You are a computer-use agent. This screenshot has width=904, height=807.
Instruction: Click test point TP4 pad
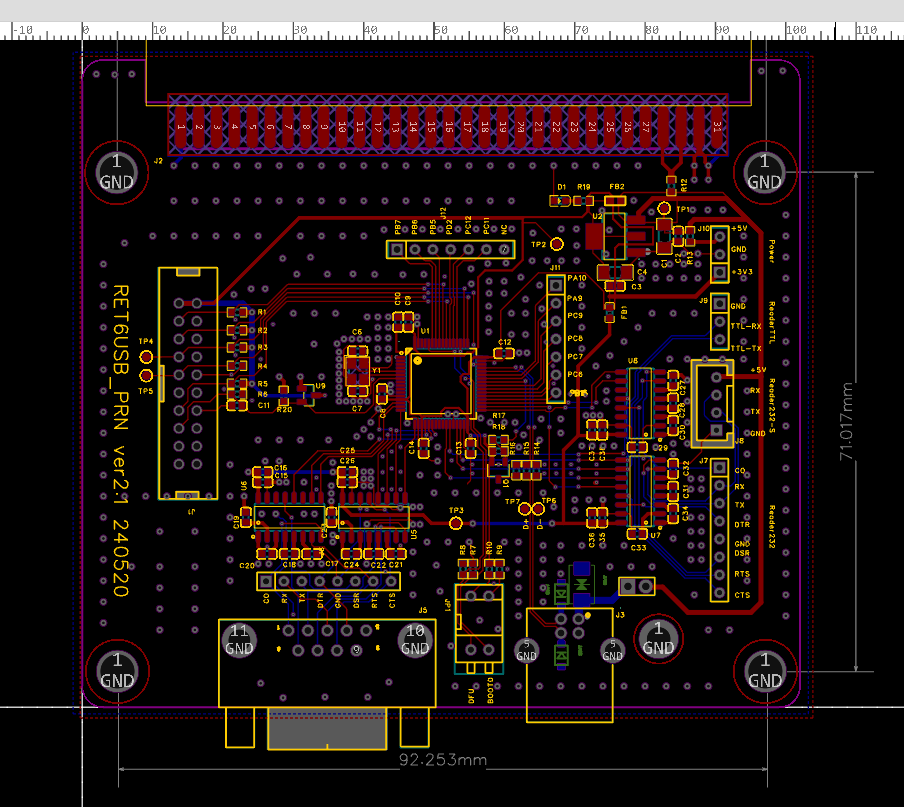tap(147, 356)
